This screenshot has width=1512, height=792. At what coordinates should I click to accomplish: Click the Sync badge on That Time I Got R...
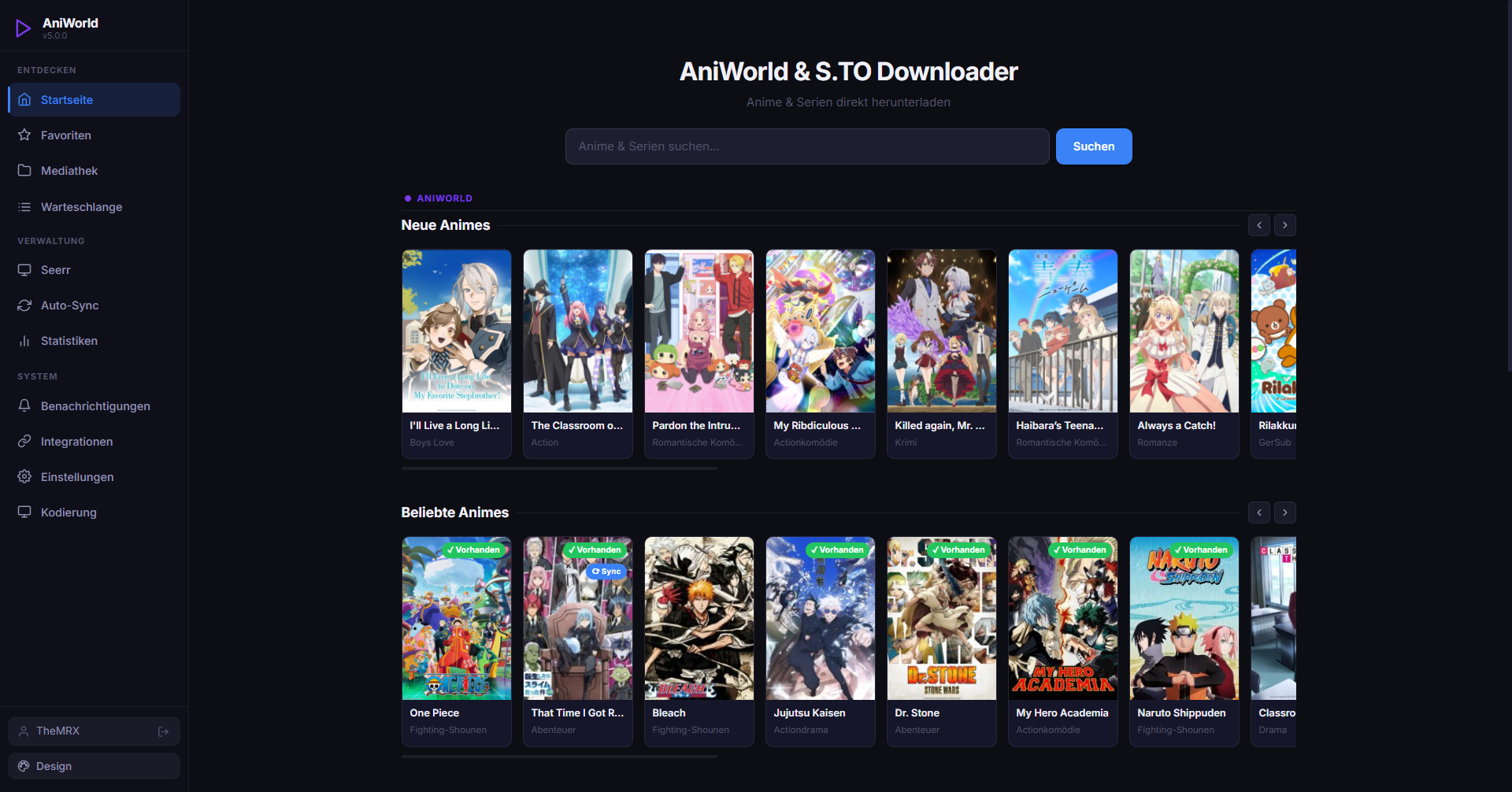[606, 572]
